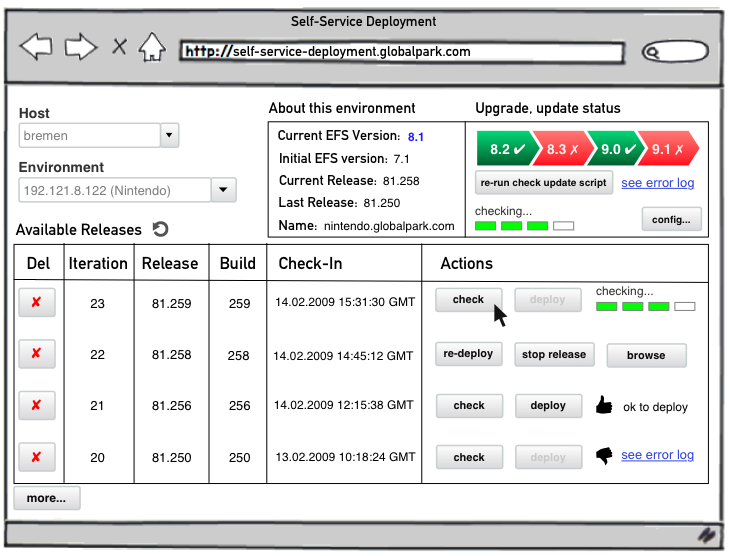This screenshot has height=556, width=730.
Task: Stop release for build 258
Action: [x=554, y=354]
